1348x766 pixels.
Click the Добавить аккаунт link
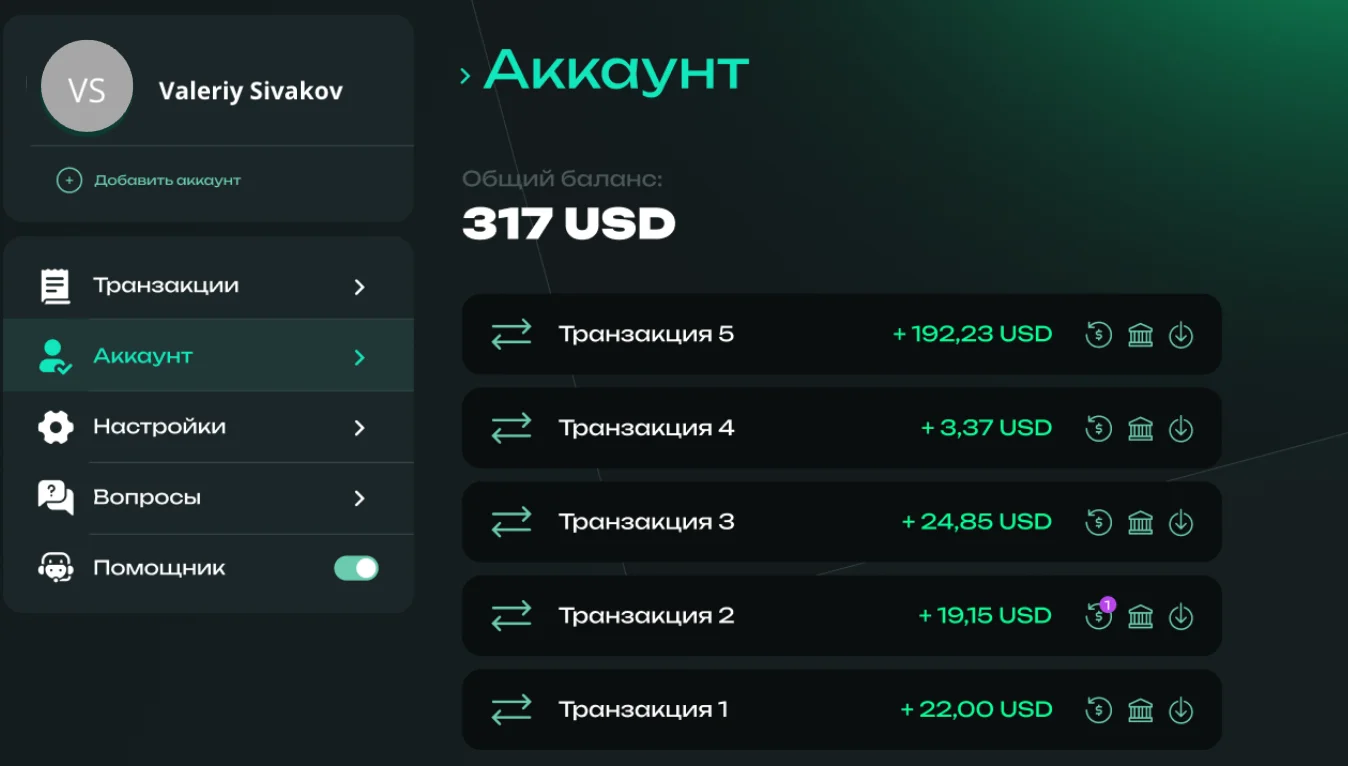click(167, 181)
